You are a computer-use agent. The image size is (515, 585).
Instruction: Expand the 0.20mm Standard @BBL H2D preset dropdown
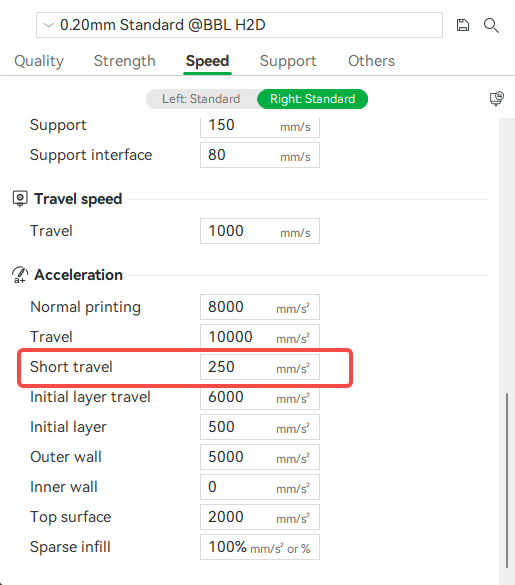[x=239, y=25]
